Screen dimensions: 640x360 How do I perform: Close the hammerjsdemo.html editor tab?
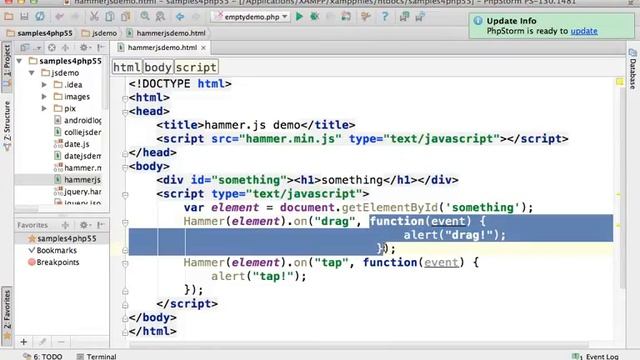coord(203,48)
